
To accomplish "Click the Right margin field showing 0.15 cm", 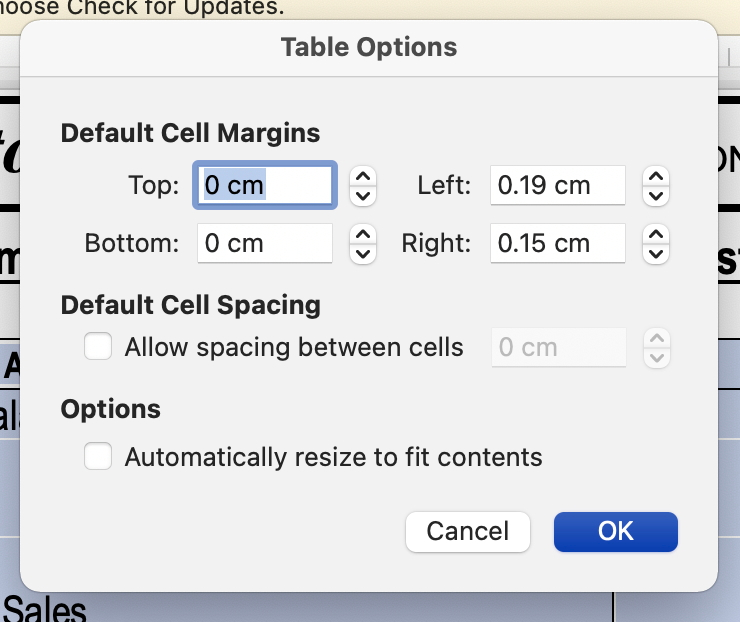I will click(x=558, y=243).
